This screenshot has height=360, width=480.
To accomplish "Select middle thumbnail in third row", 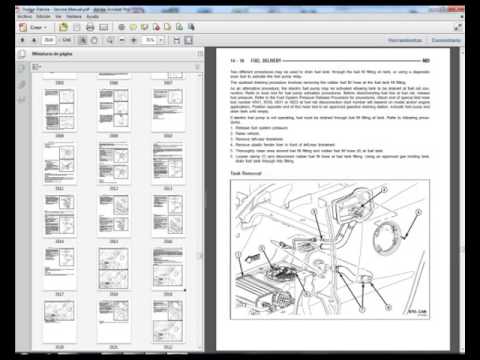I will tap(114, 162).
